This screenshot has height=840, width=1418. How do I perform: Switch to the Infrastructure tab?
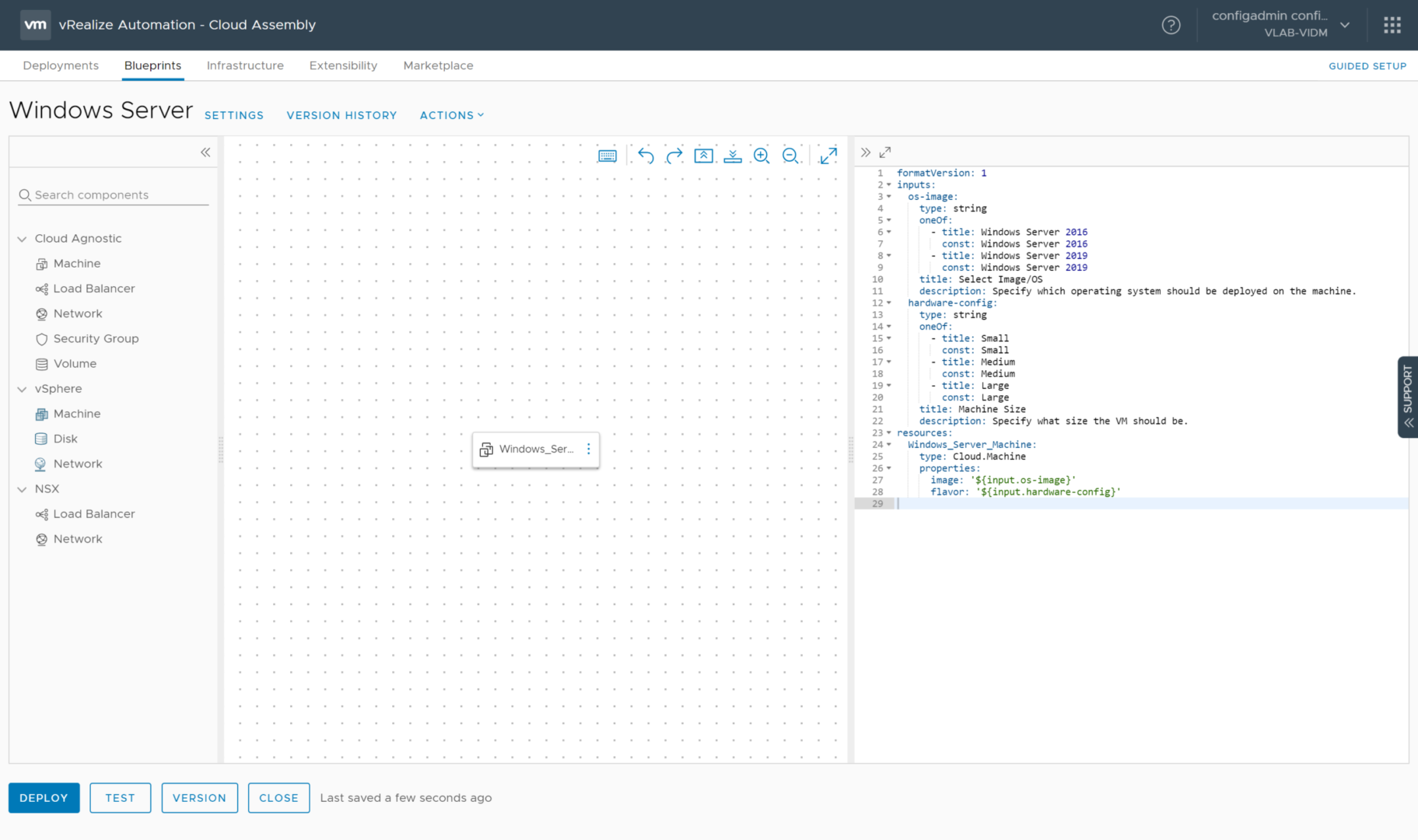[245, 65]
